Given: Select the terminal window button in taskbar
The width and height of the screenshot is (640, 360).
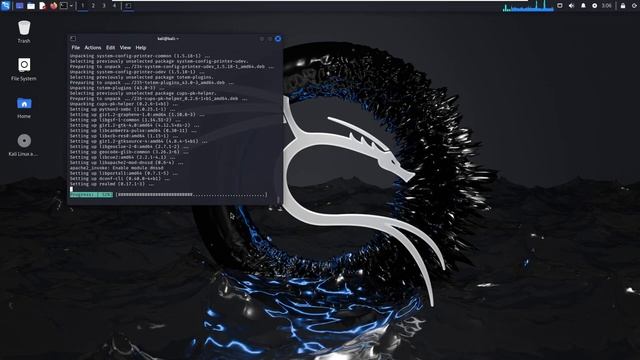Looking at the screenshot, I should click(128, 6).
